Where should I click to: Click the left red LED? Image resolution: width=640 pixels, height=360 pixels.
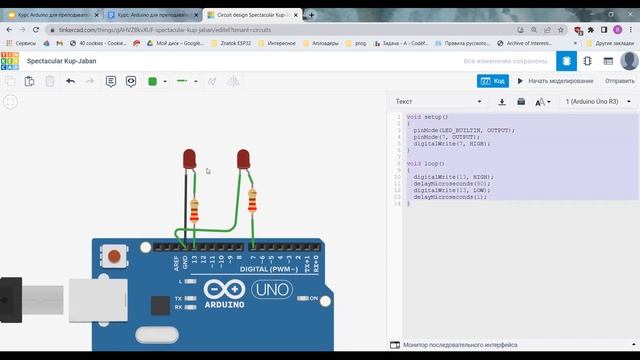point(189,159)
